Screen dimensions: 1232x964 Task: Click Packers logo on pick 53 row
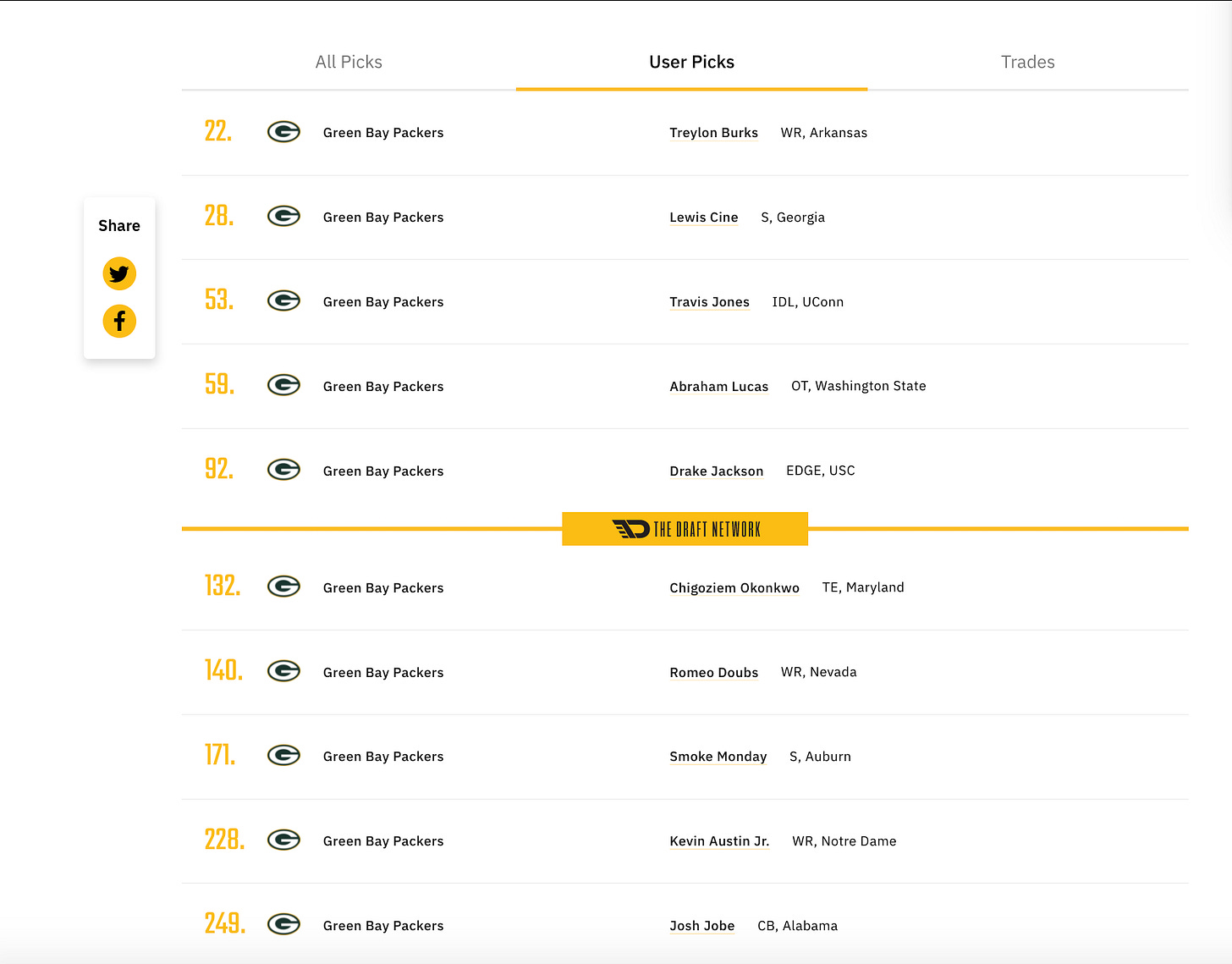(x=283, y=301)
